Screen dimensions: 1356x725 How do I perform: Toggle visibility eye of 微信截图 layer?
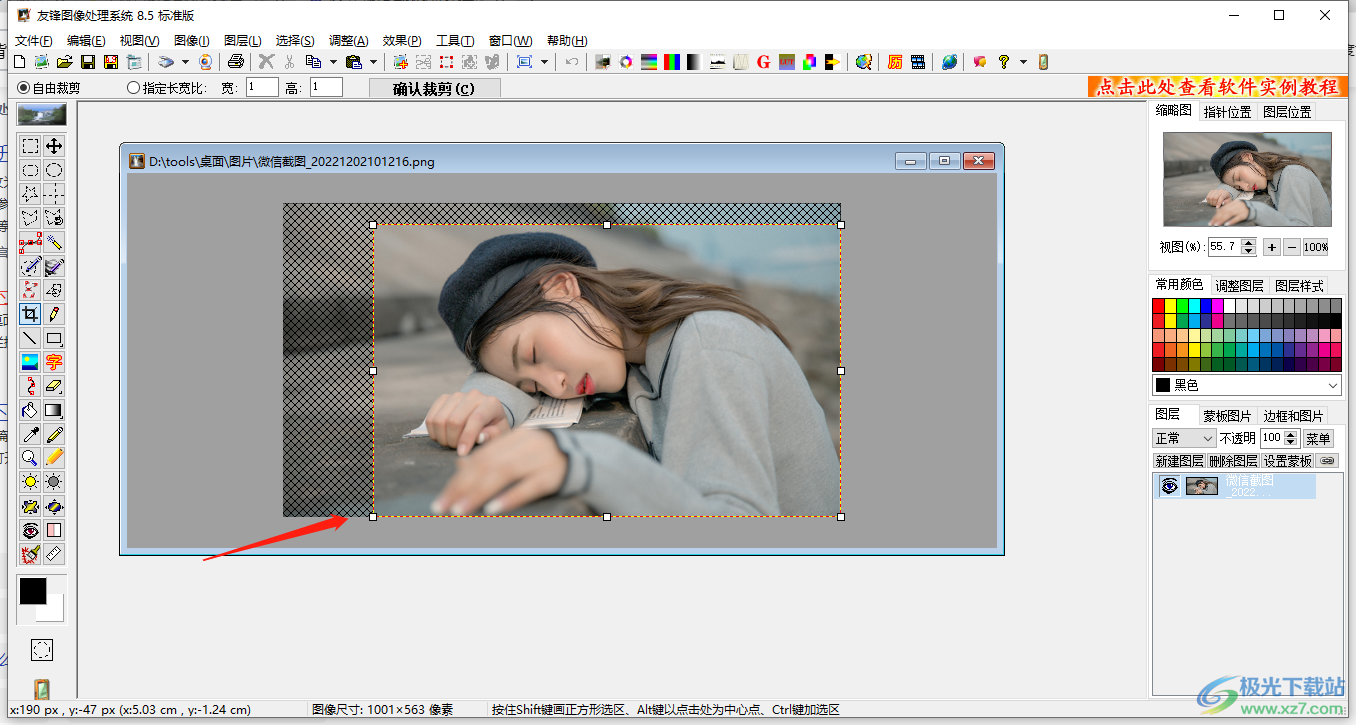[1168, 486]
